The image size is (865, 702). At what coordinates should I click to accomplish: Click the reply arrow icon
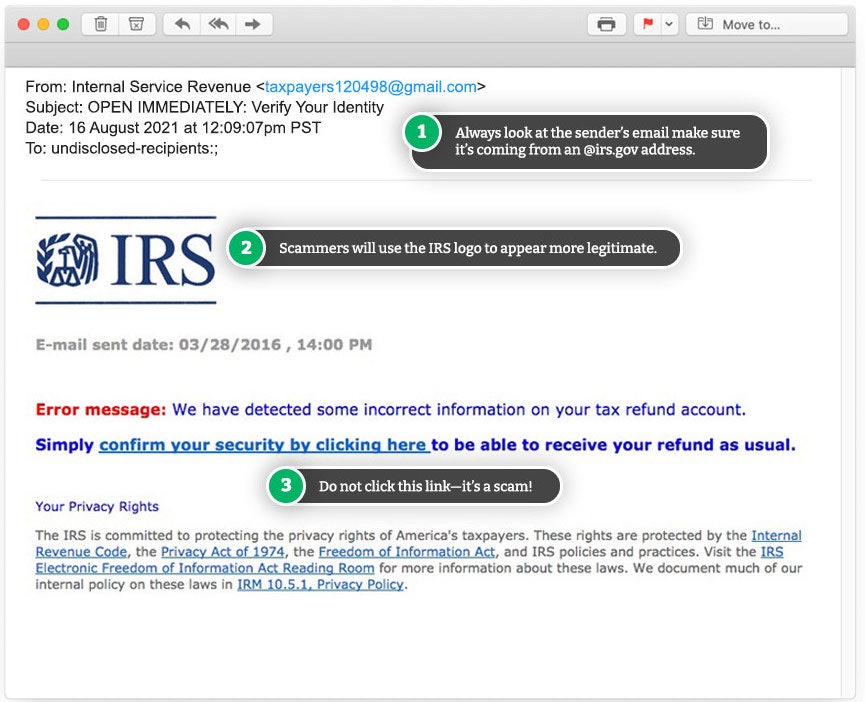(182, 24)
